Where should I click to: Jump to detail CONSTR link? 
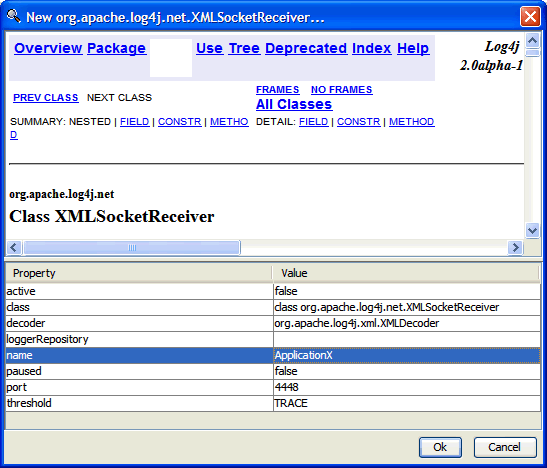coord(359,122)
